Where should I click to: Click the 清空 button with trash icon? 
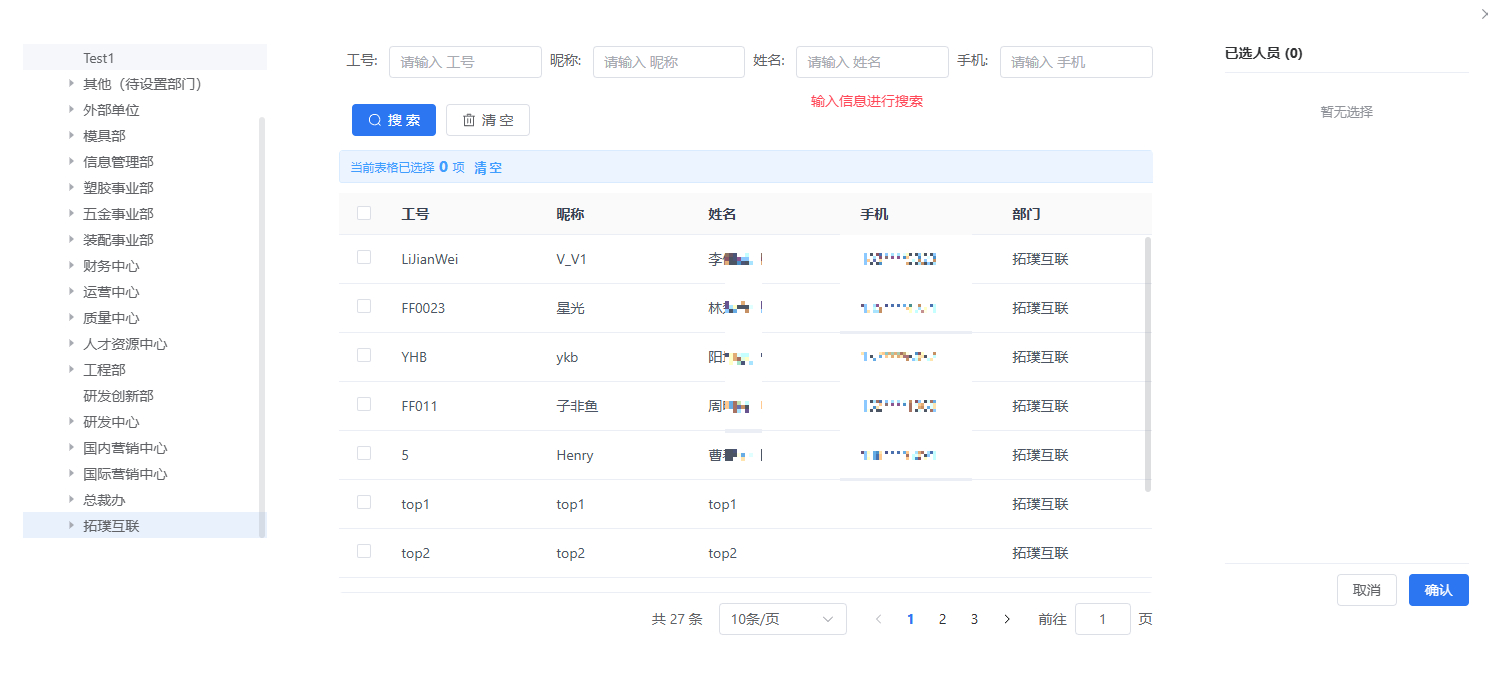point(488,120)
